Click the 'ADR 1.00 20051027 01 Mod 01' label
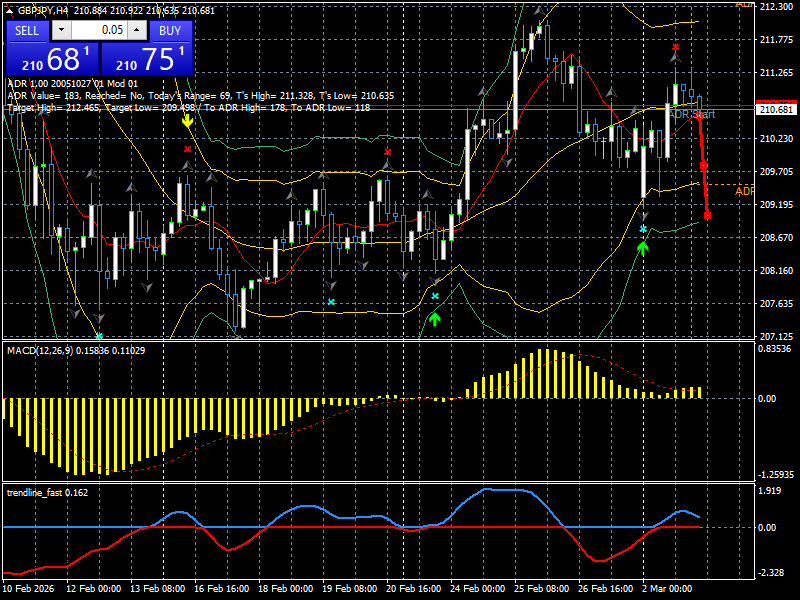800x600 pixels. point(72,84)
